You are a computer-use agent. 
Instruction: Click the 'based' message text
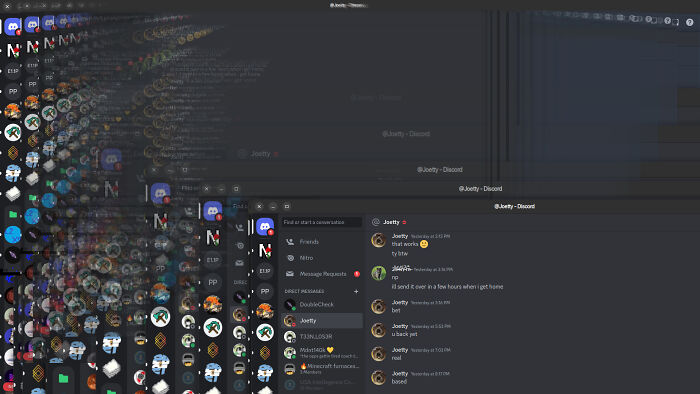click(x=399, y=382)
